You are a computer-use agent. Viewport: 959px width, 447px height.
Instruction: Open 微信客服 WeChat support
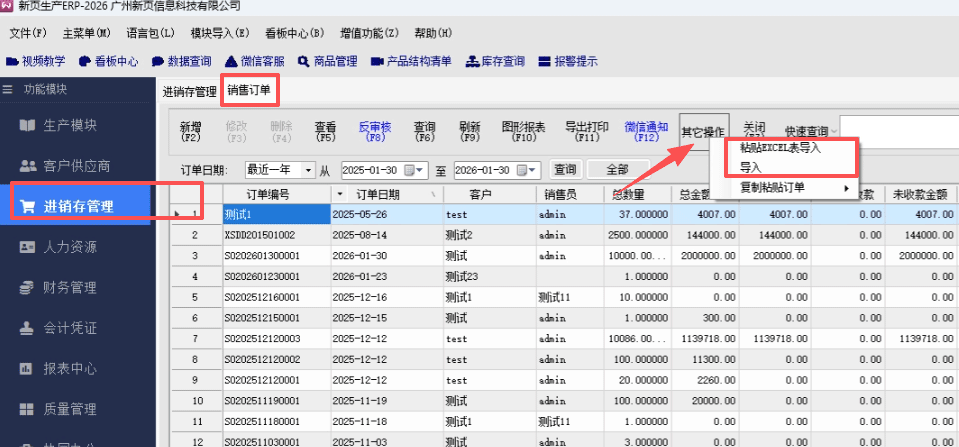point(256,61)
